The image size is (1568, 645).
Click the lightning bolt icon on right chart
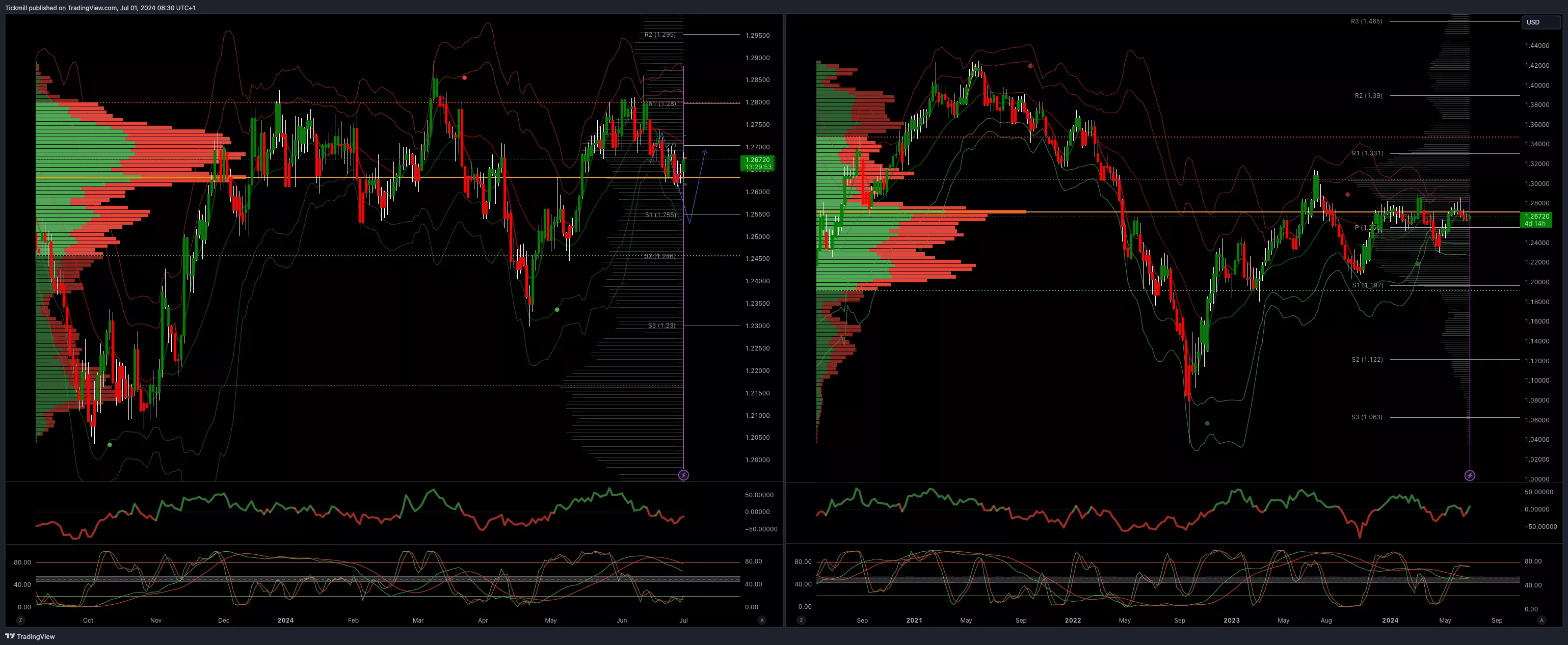1469,475
